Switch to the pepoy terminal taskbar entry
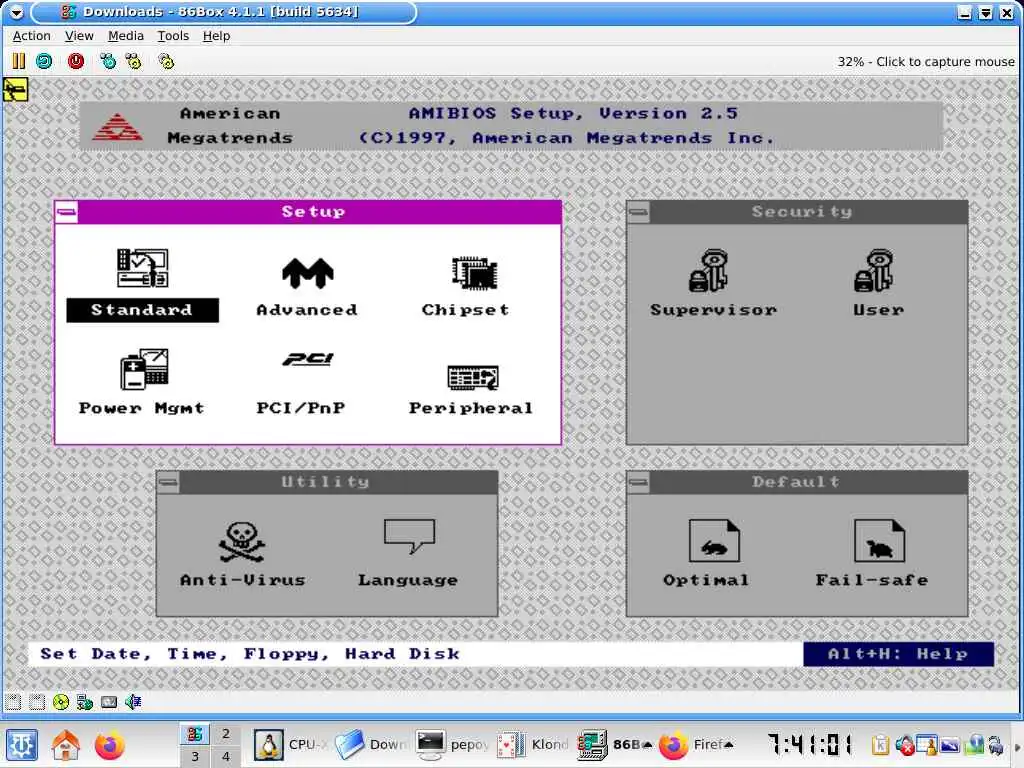 coord(453,745)
